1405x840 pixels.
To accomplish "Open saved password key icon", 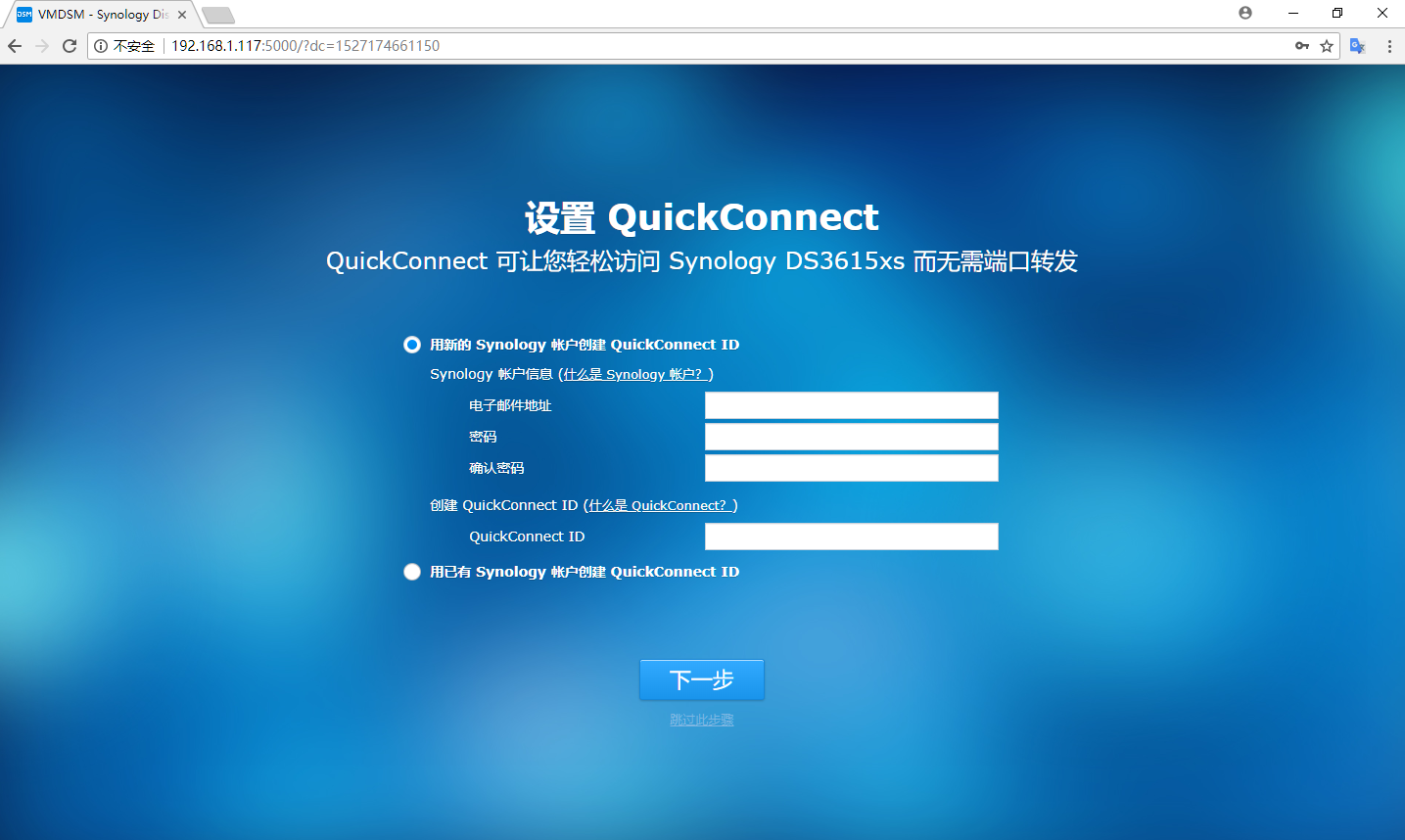I will click(x=1302, y=46).
